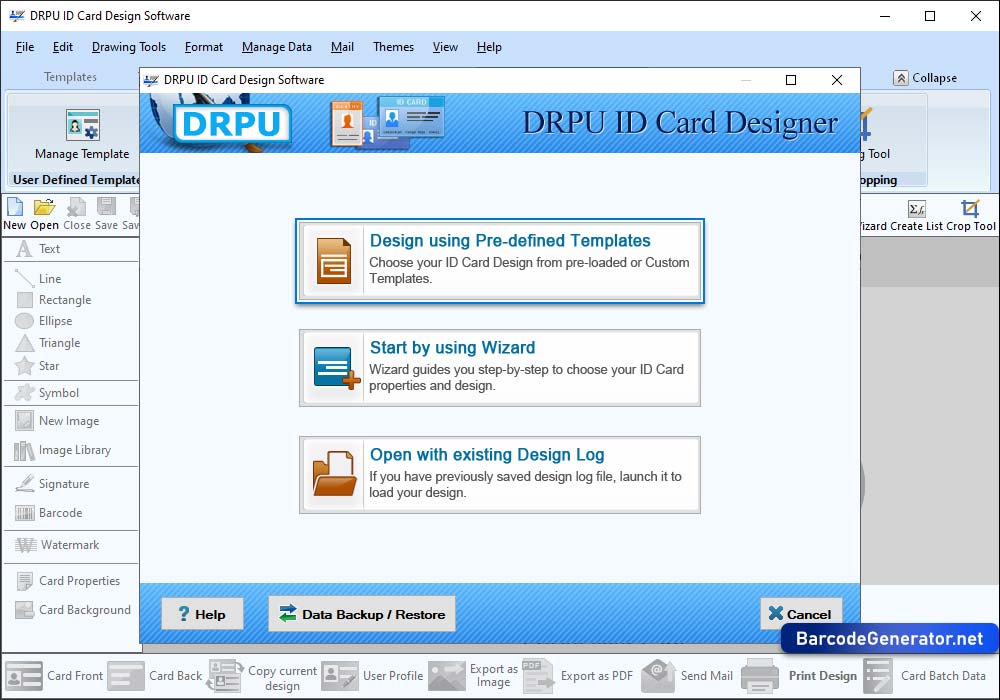Click the Create List icon

(917, 209)
